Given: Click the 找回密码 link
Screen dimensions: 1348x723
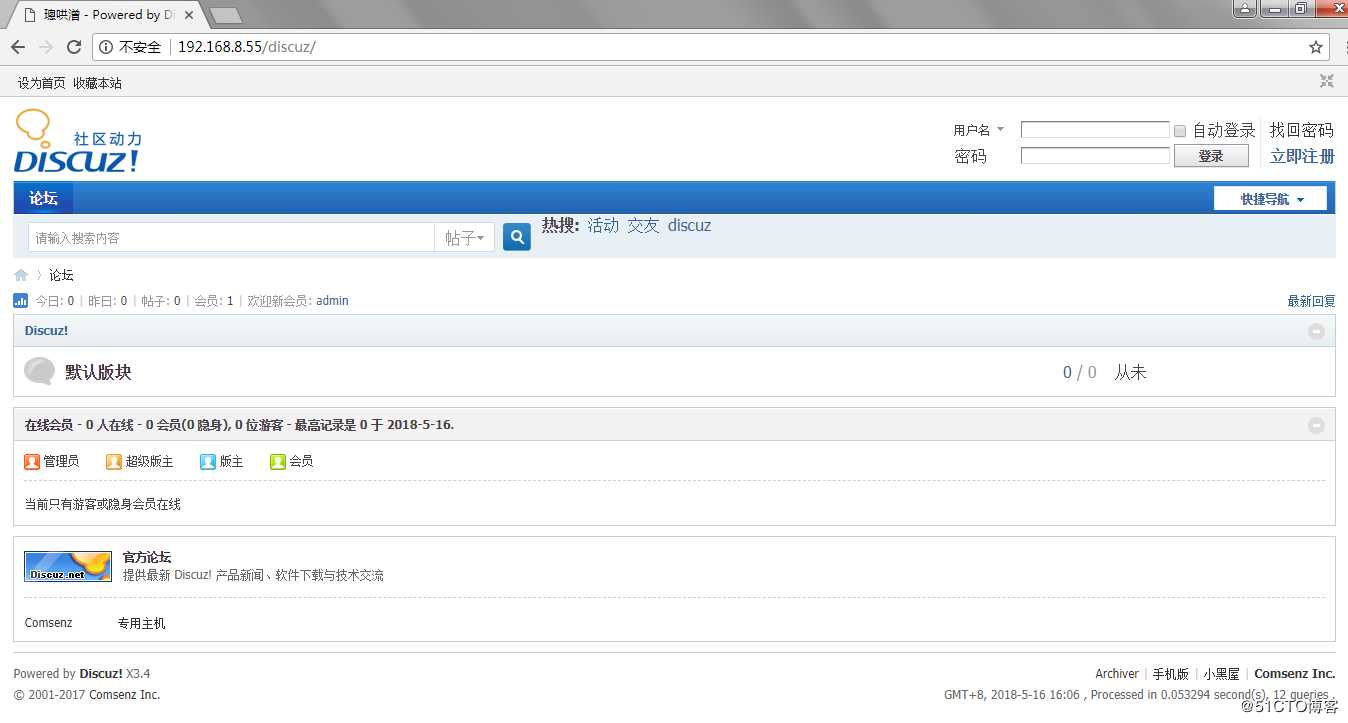Looking at the screenshot, I should click(x=1302, y=130).
